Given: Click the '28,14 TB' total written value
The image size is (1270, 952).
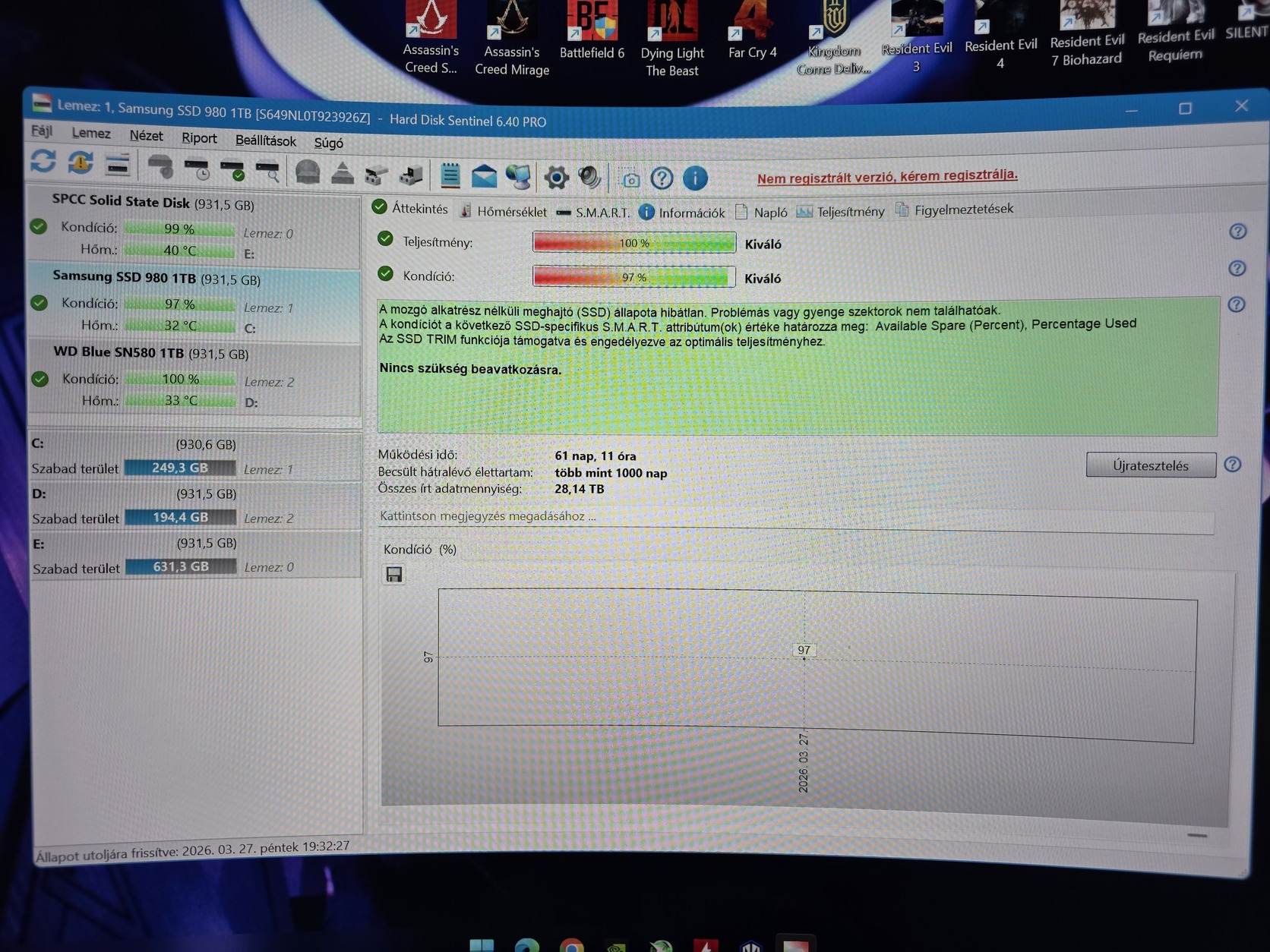Looking at the screenshot, I should [x=580, y=489].
